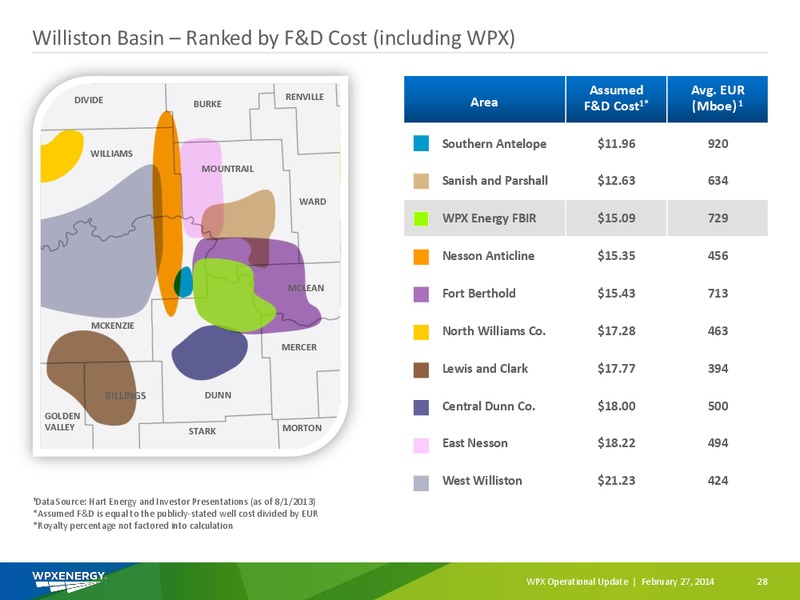Click the slide number 28
Screen dimensions: 800x600
tap(762, 582)
